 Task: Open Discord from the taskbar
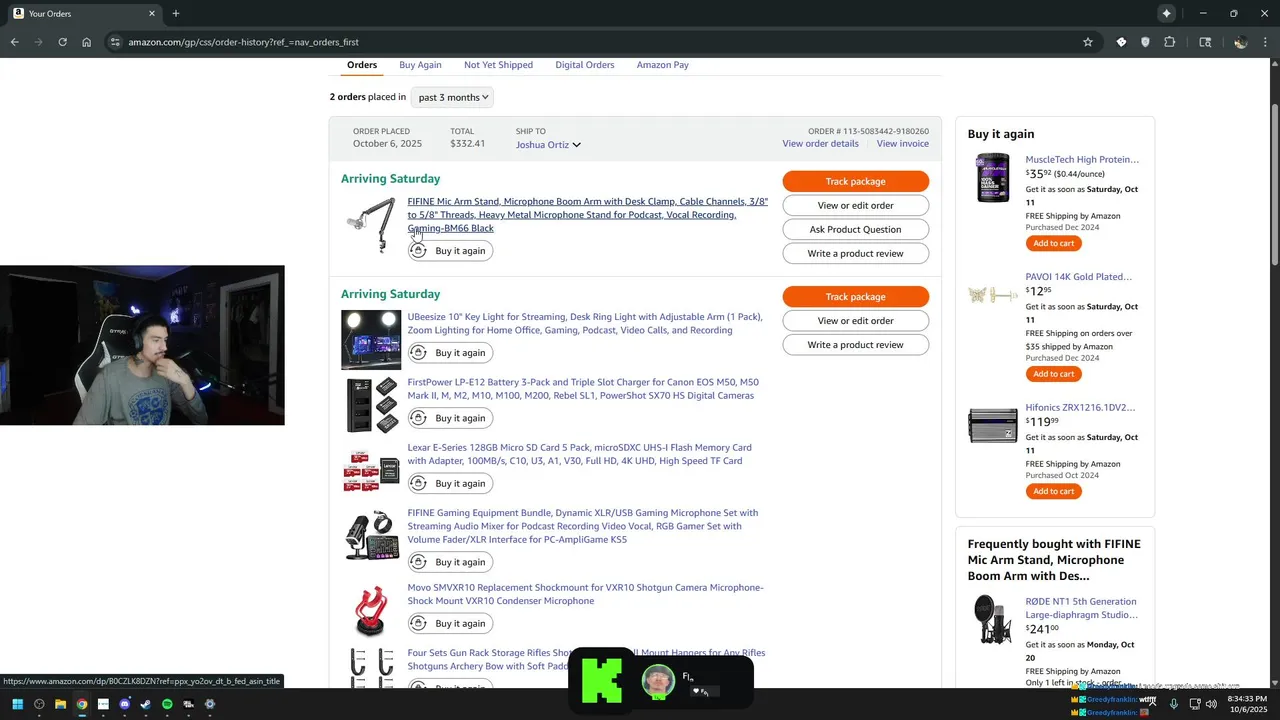coord(125,704)
